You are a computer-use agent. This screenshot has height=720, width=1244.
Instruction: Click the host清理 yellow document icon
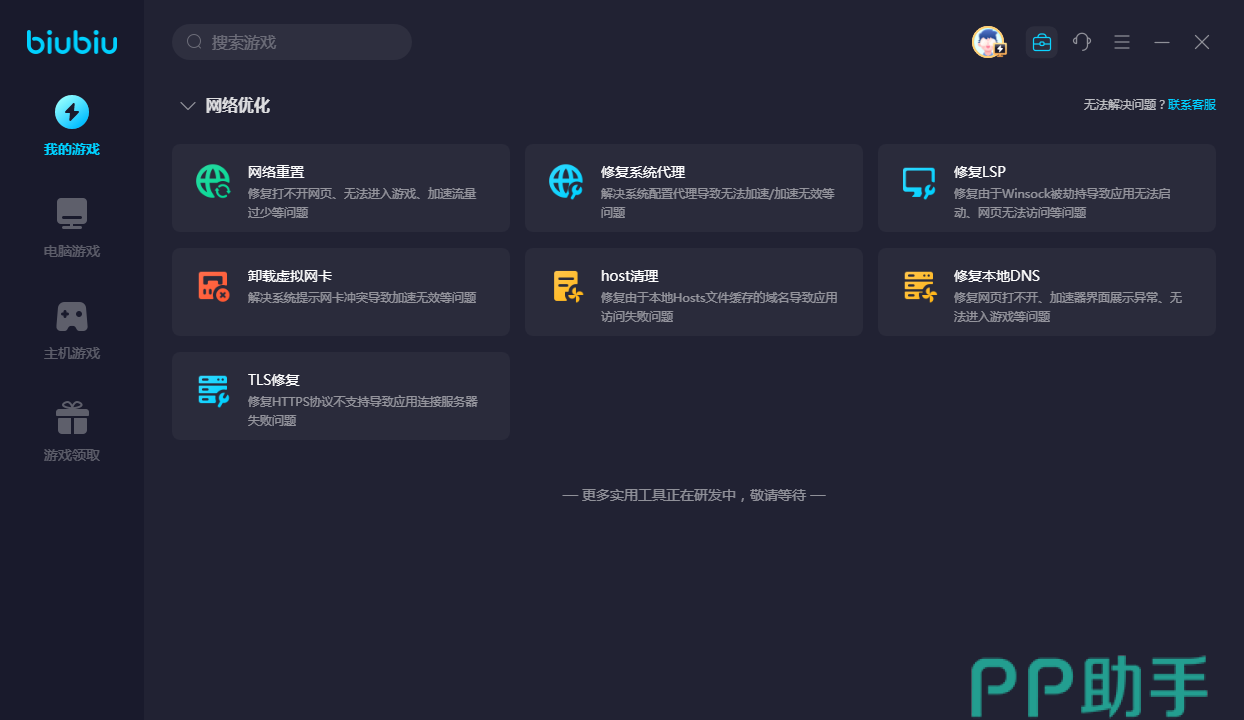tap(567, 286)
